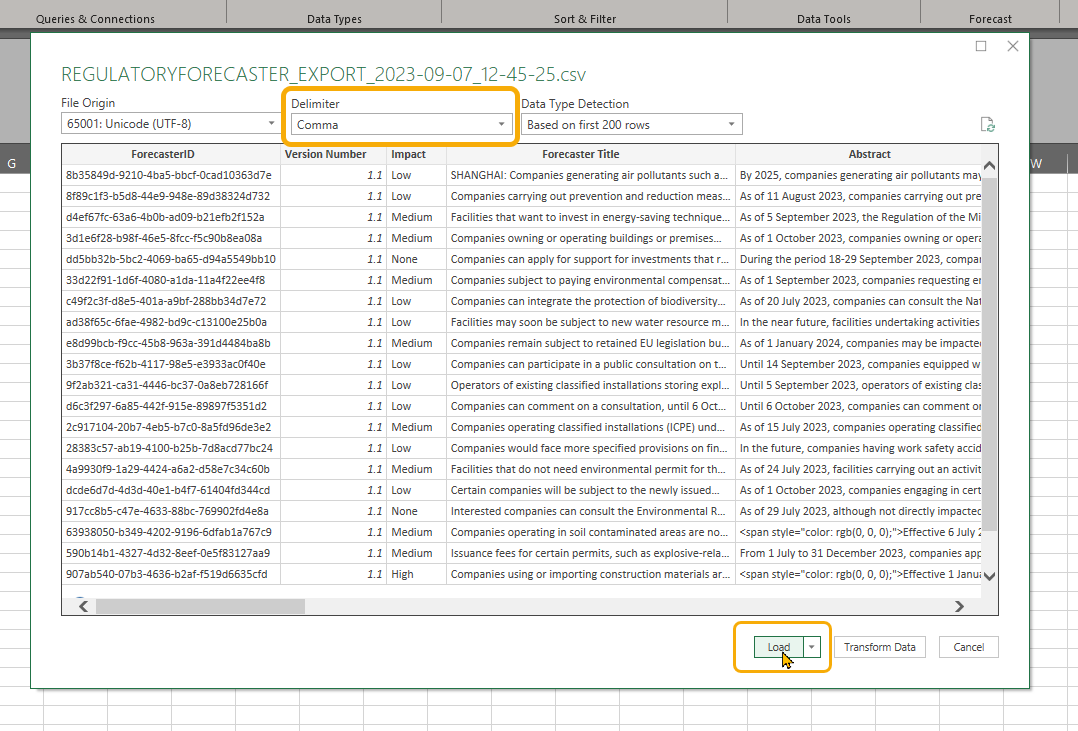Viewport: 1078px width, 731px height.
Task: Select the Abstract column header
Action: coord(859,154)
